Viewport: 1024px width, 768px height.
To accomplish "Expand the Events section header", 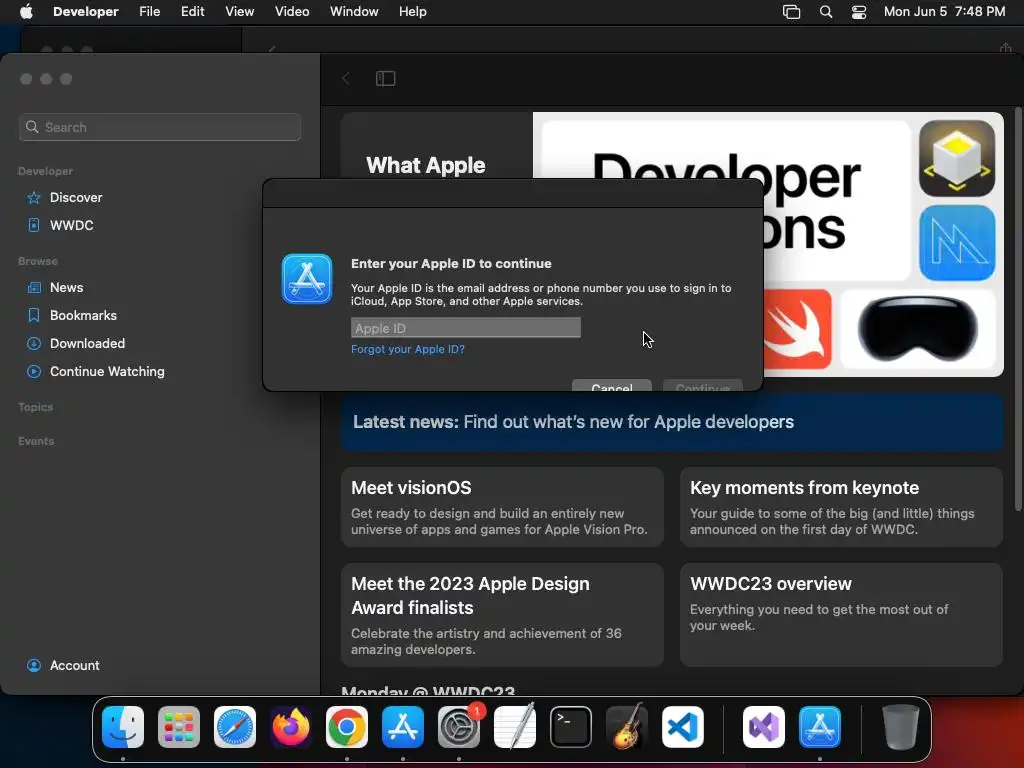I will tap(36, 441).
